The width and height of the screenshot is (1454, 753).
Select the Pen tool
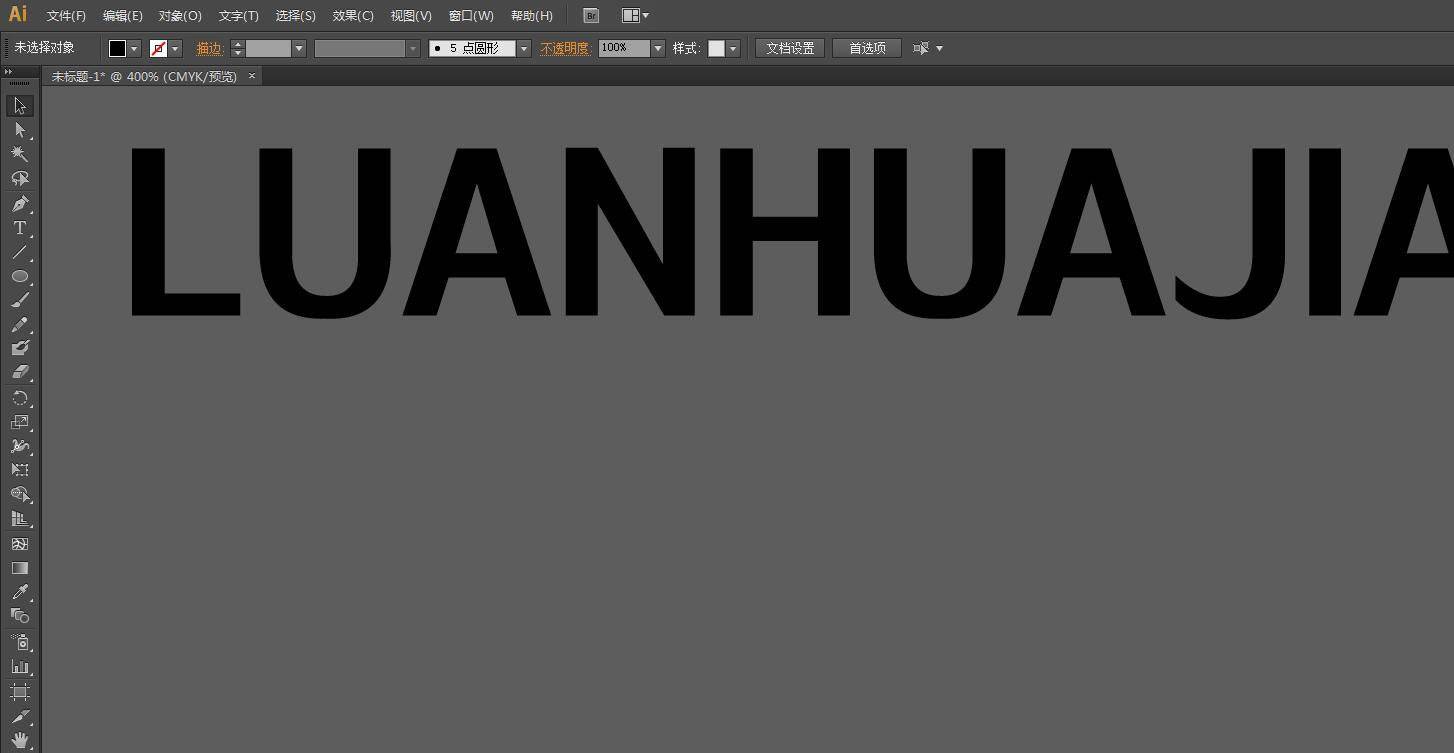19,204
